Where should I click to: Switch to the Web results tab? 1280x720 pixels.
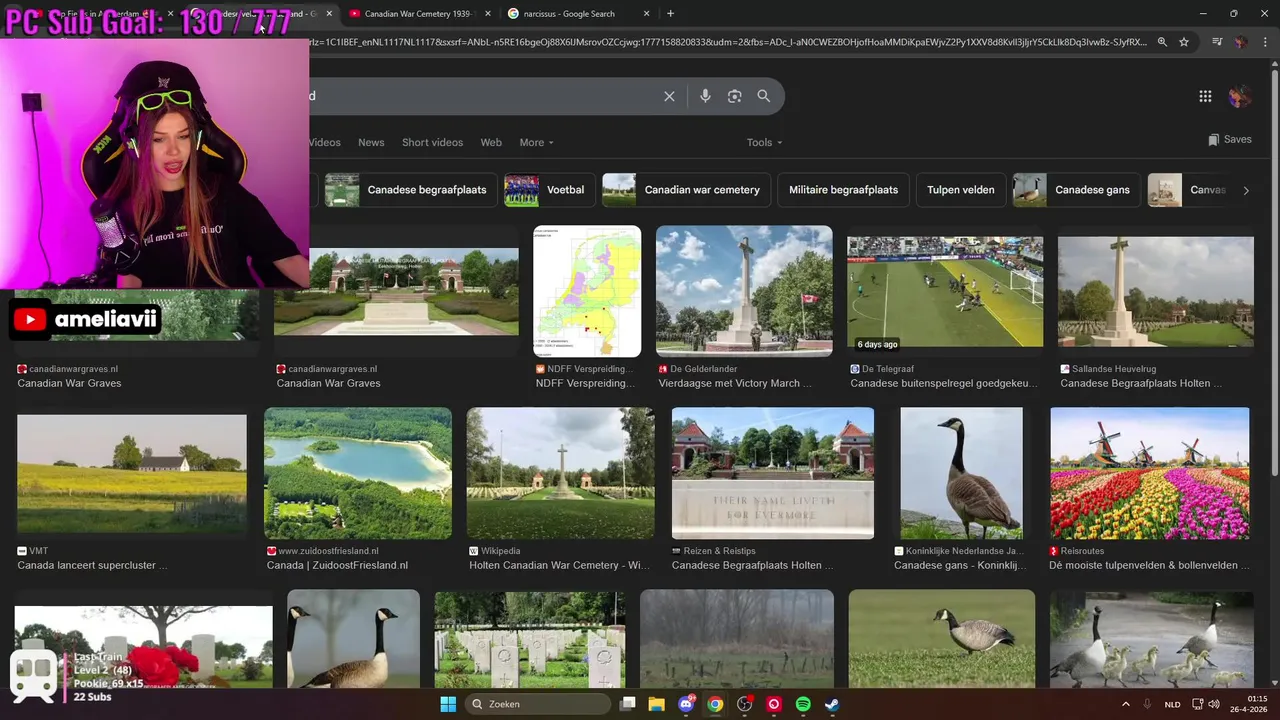(x=491, y=142)
